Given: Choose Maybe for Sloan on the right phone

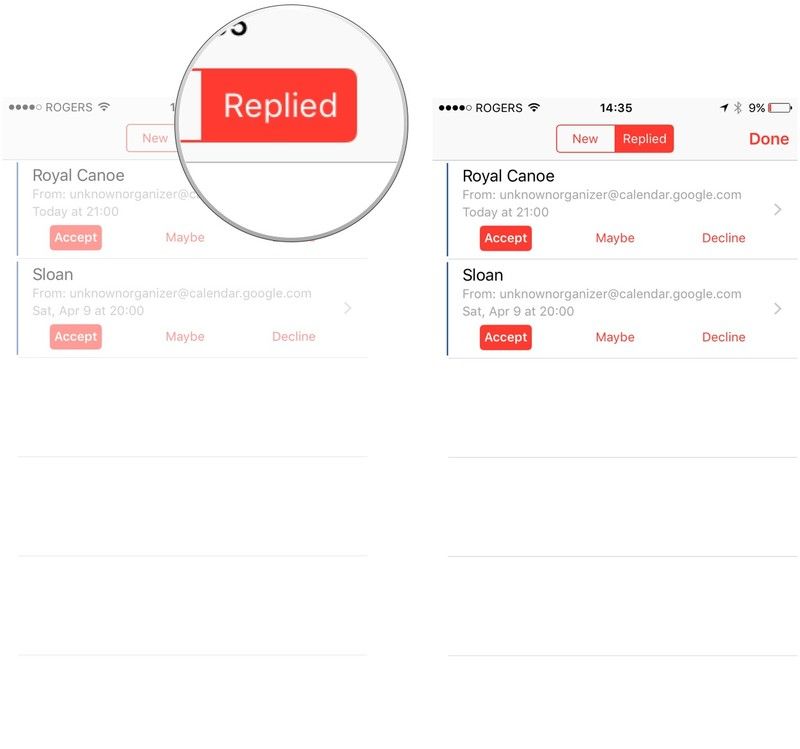Looking at the screenshot, I should coord(615,337).
